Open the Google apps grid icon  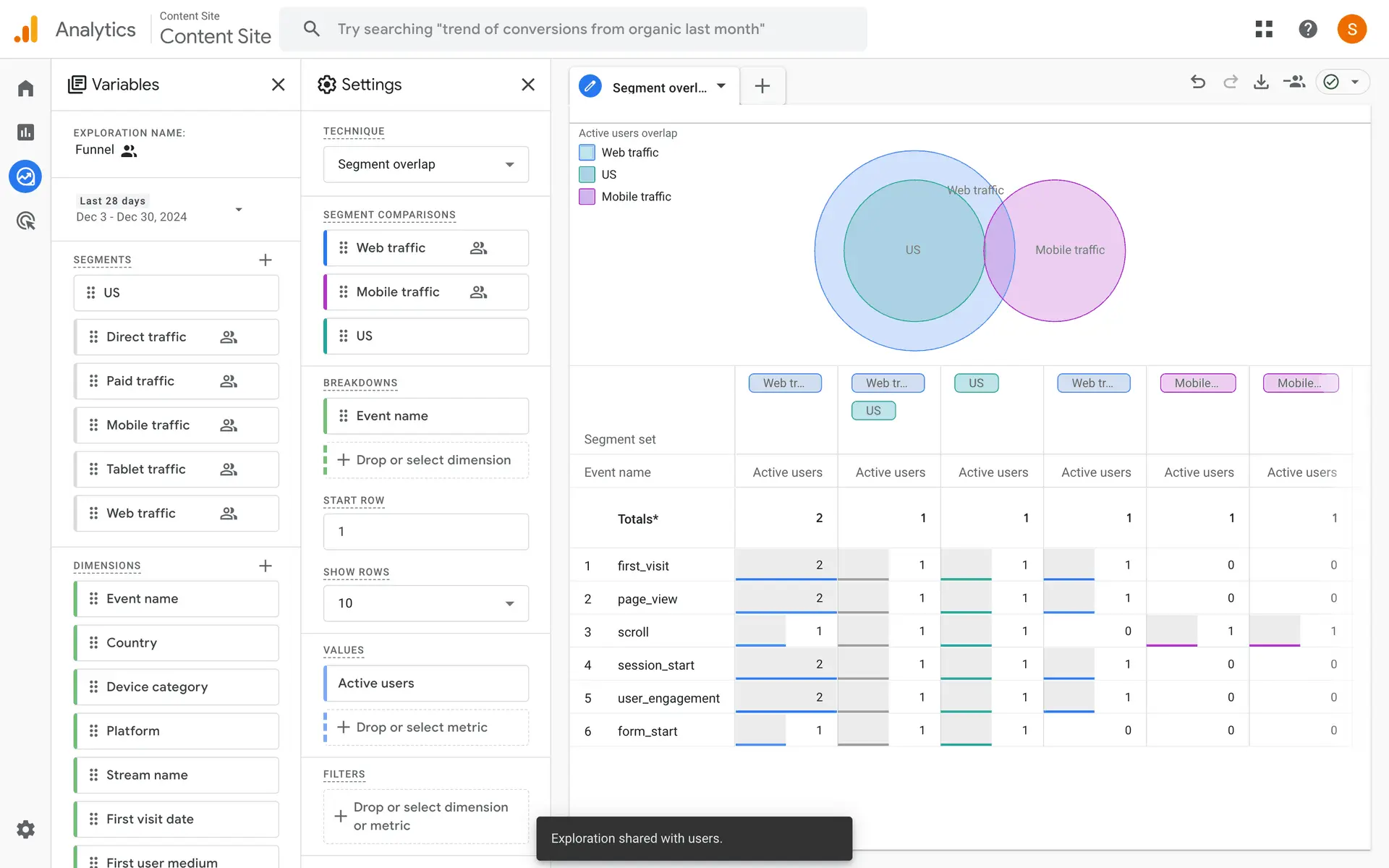1264,29
